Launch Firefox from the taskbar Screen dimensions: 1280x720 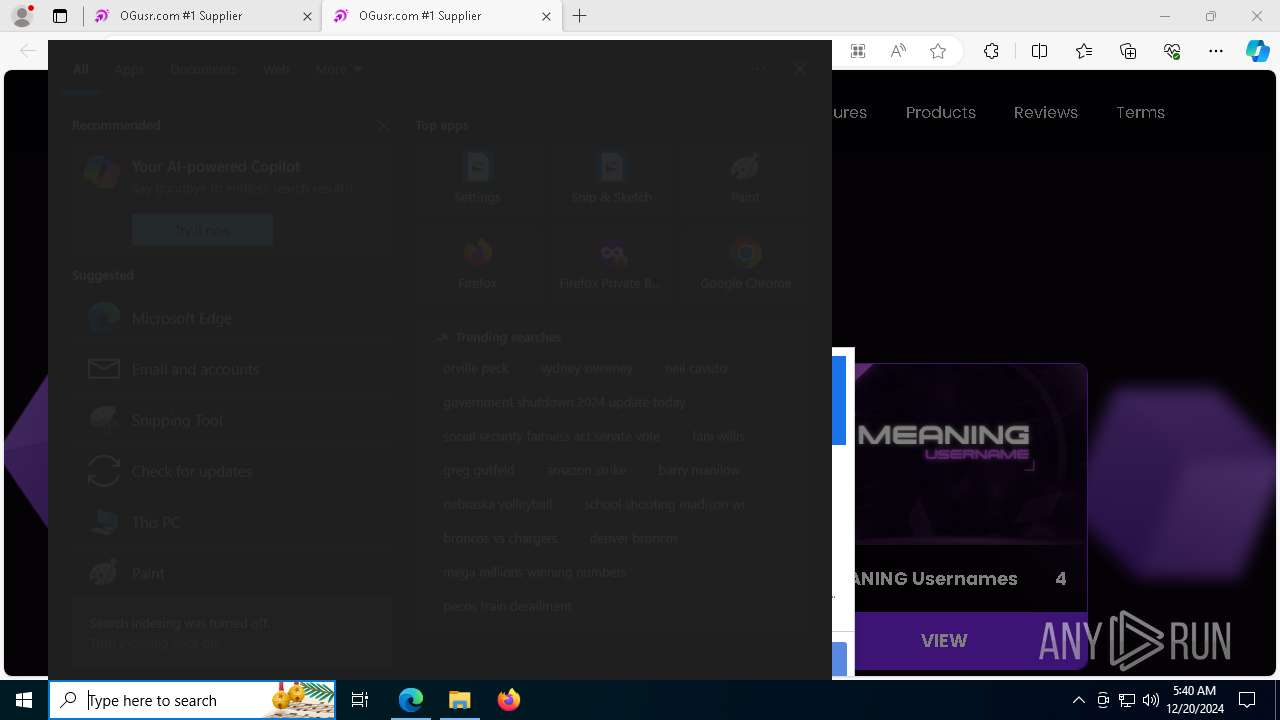pos(509,700)
